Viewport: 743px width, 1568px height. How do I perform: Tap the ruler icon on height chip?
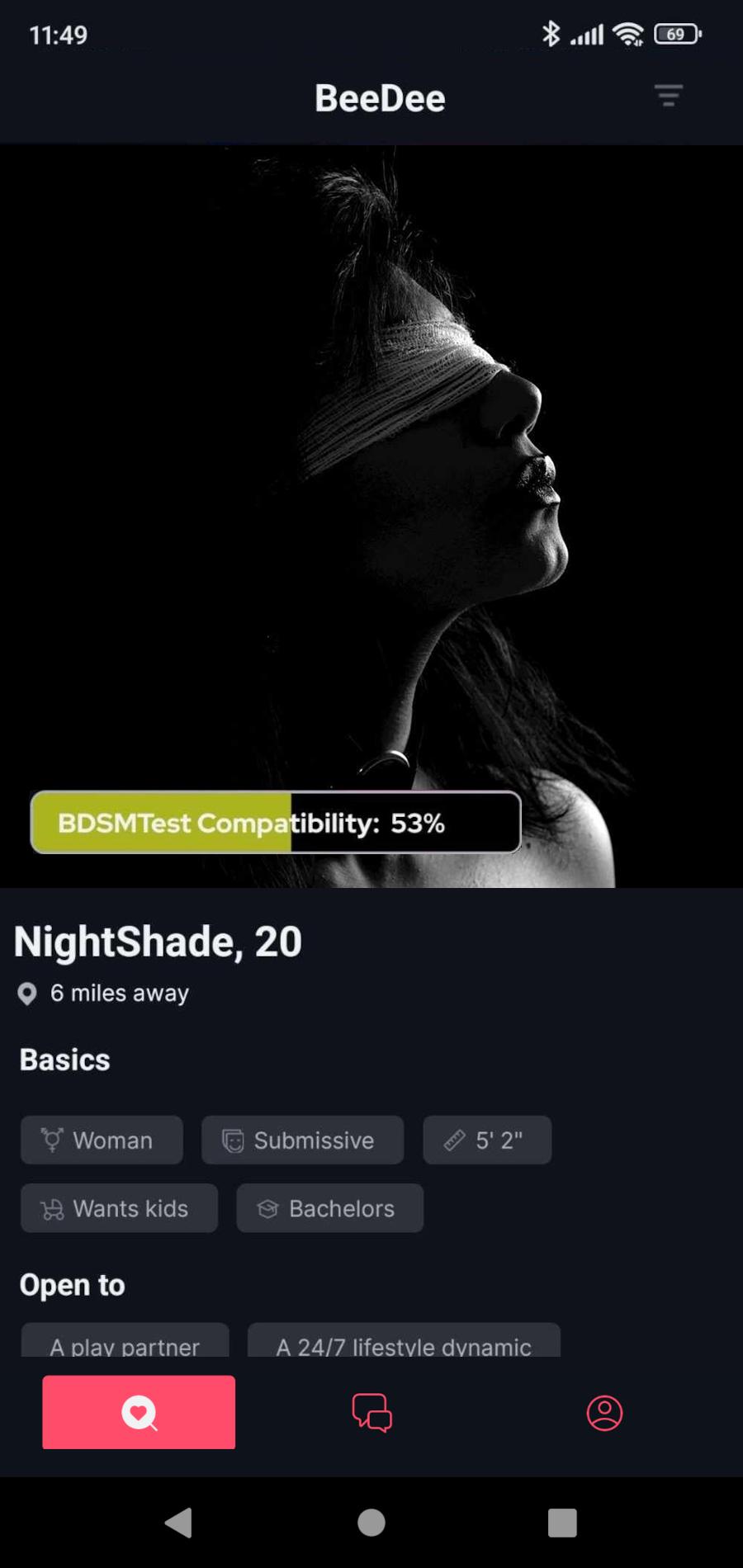point(455,1141)
